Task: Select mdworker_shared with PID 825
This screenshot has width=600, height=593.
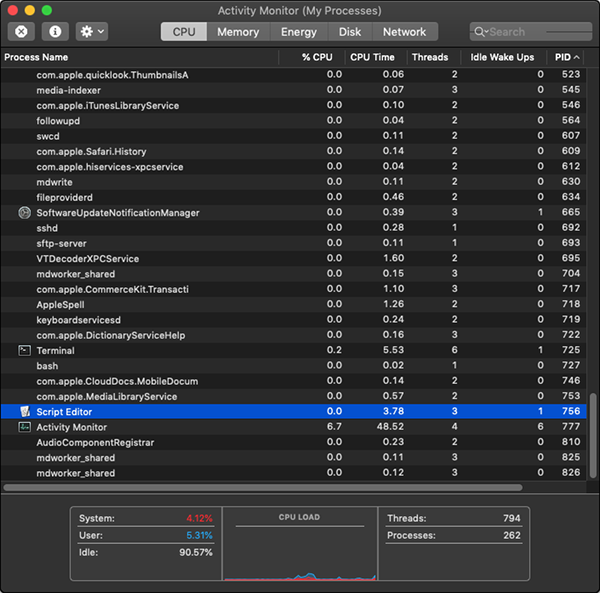Action: [x=293, y=457]
